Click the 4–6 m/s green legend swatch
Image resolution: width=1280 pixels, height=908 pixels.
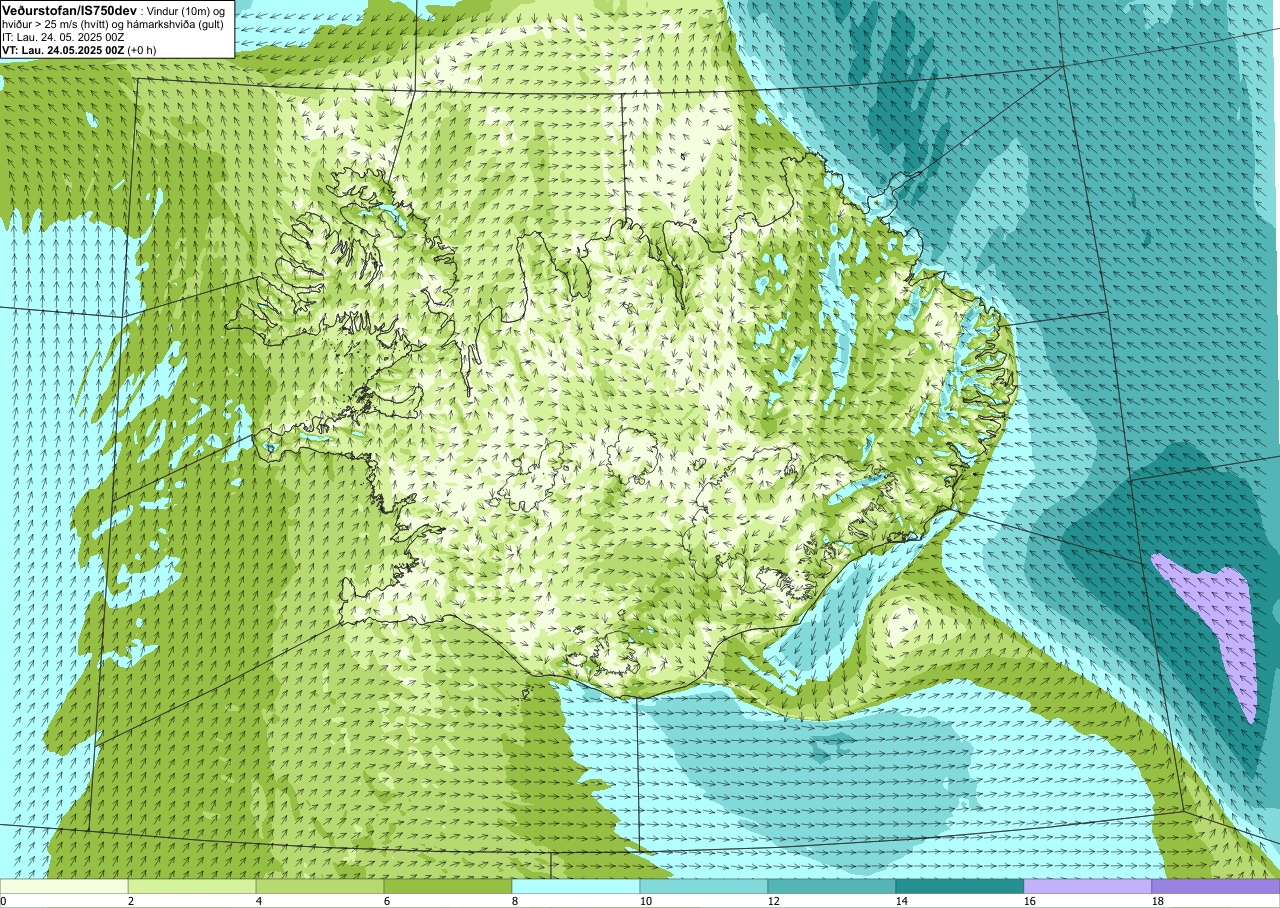[320, 886]
